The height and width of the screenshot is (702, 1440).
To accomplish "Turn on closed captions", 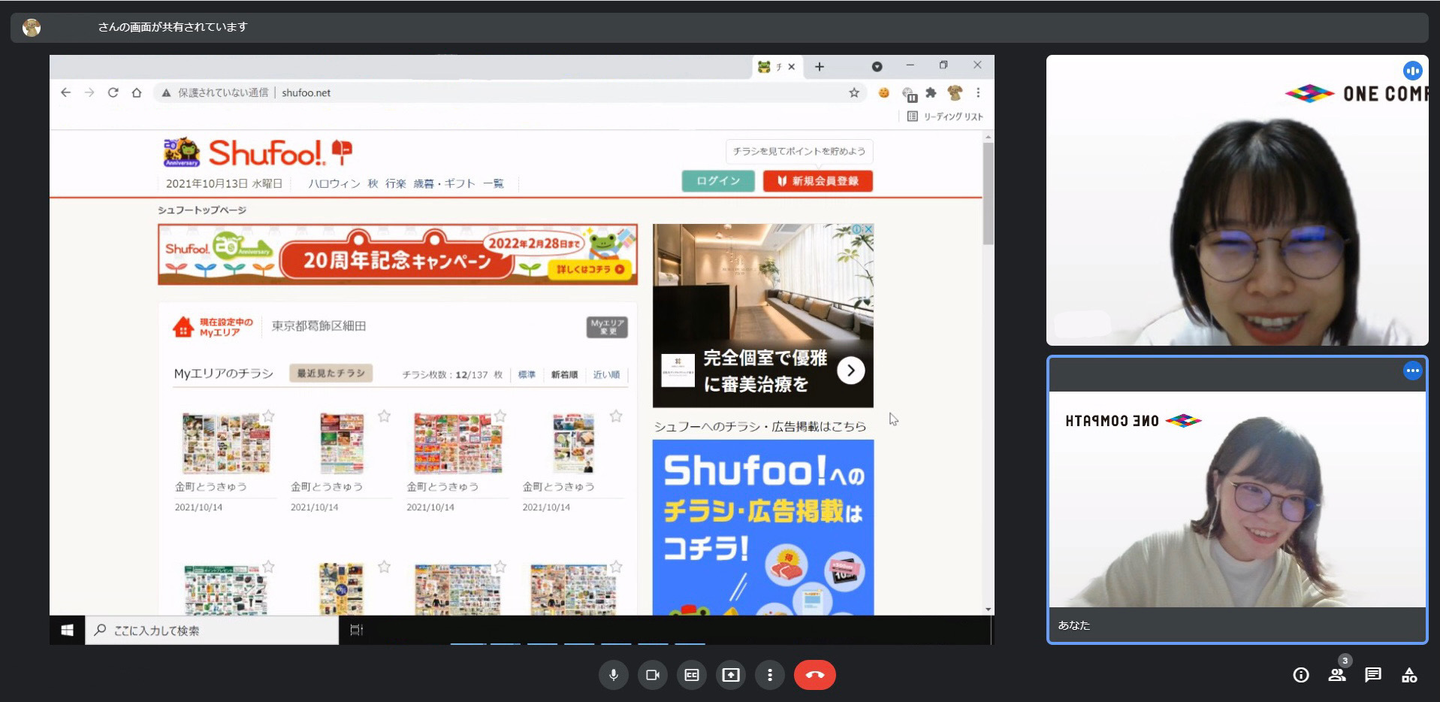I will (691, 675).
